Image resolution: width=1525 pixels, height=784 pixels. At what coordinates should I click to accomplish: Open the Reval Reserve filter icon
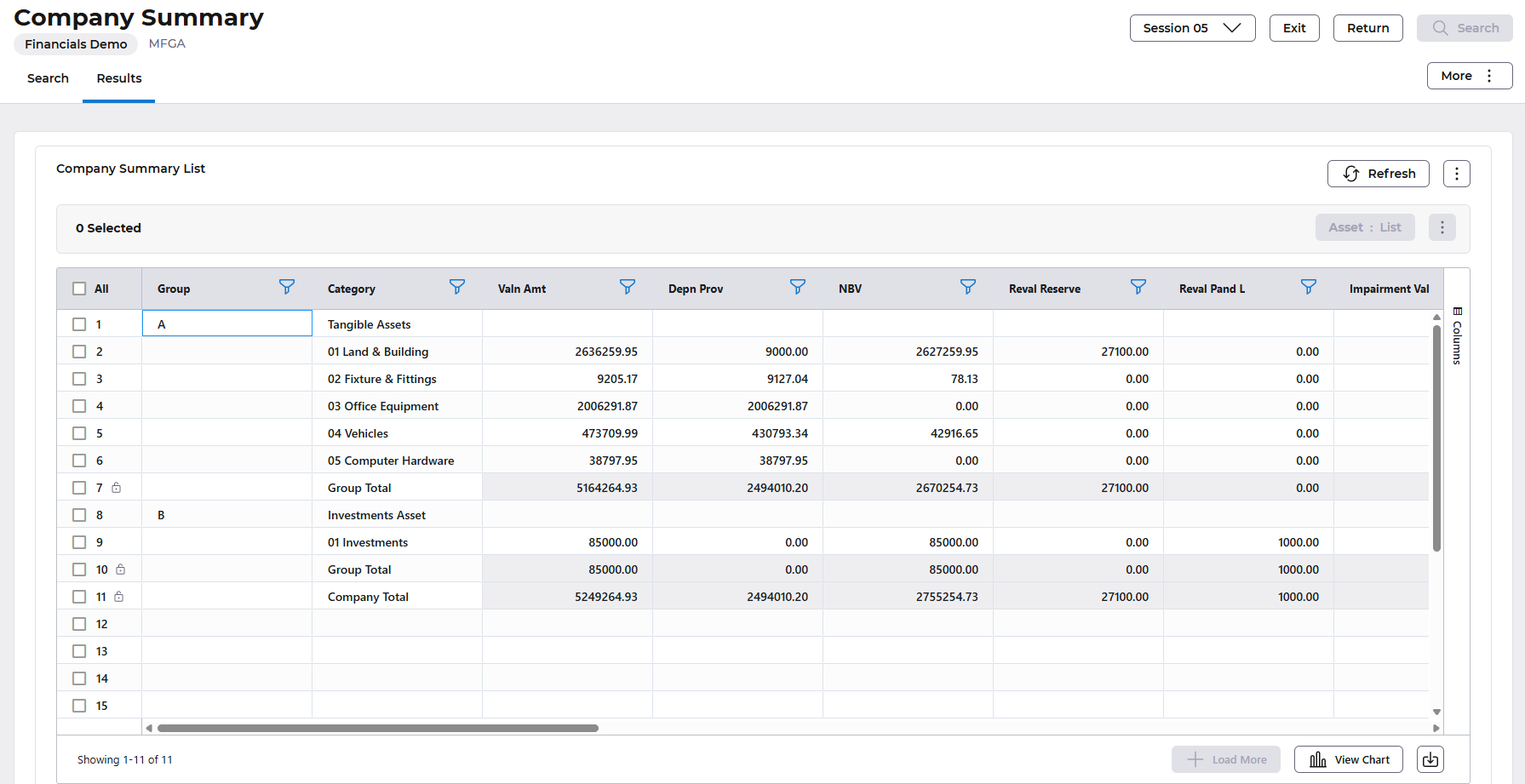pos(1138,287)
